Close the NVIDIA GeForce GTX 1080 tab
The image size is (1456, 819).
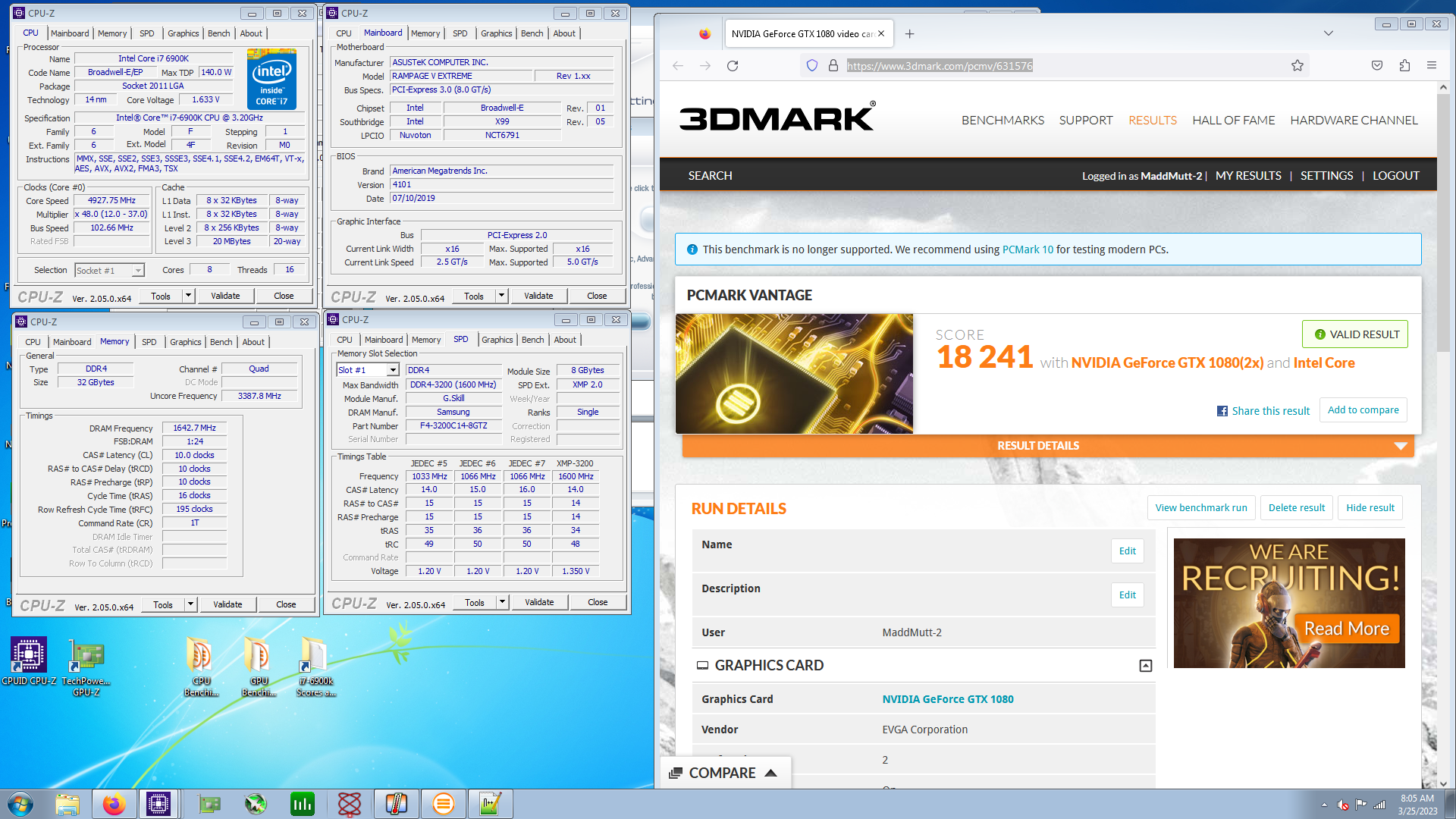881,33
